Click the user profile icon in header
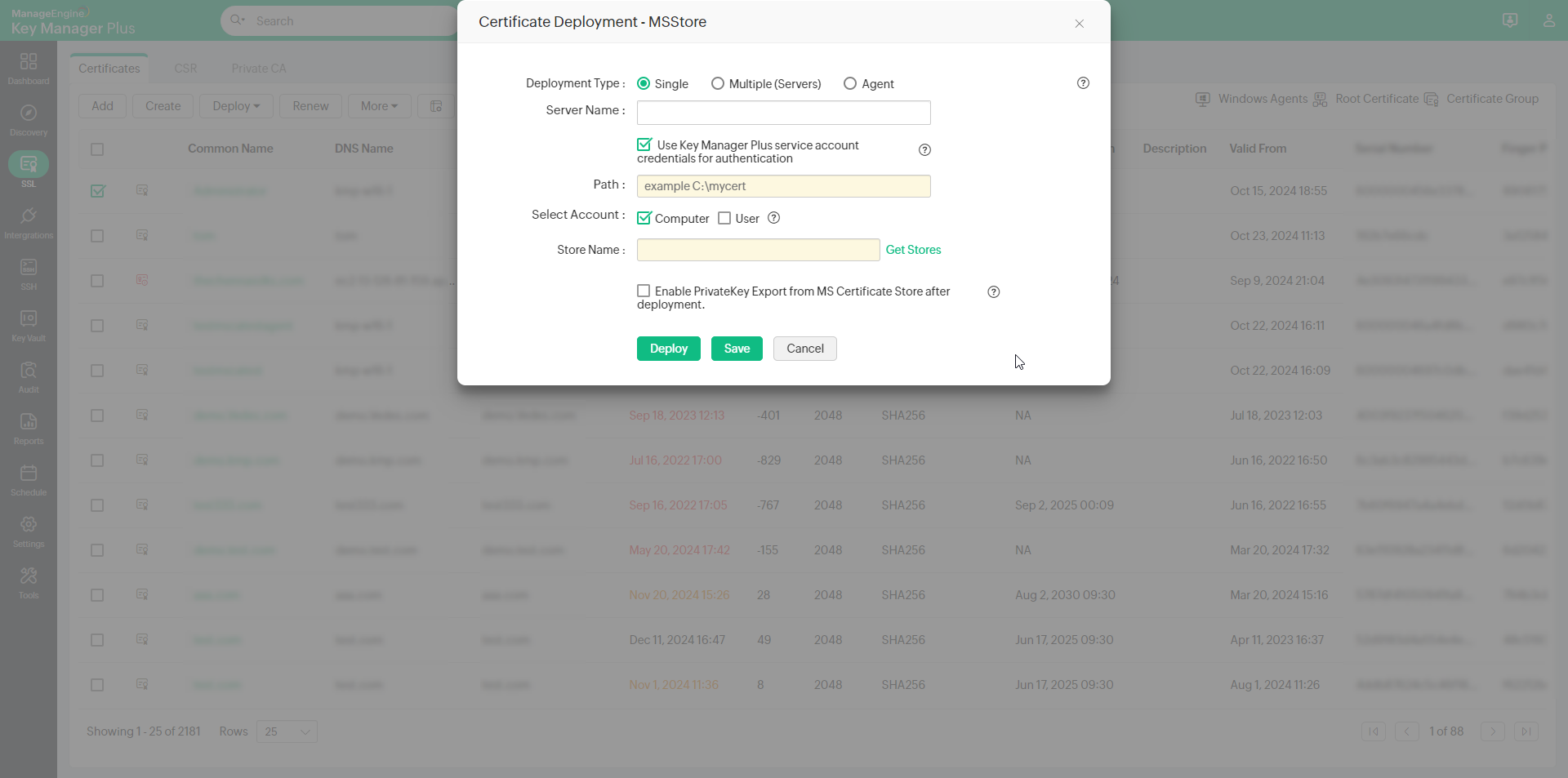The width and height of the screenshot is (1568, 778). coord(1549,20)
